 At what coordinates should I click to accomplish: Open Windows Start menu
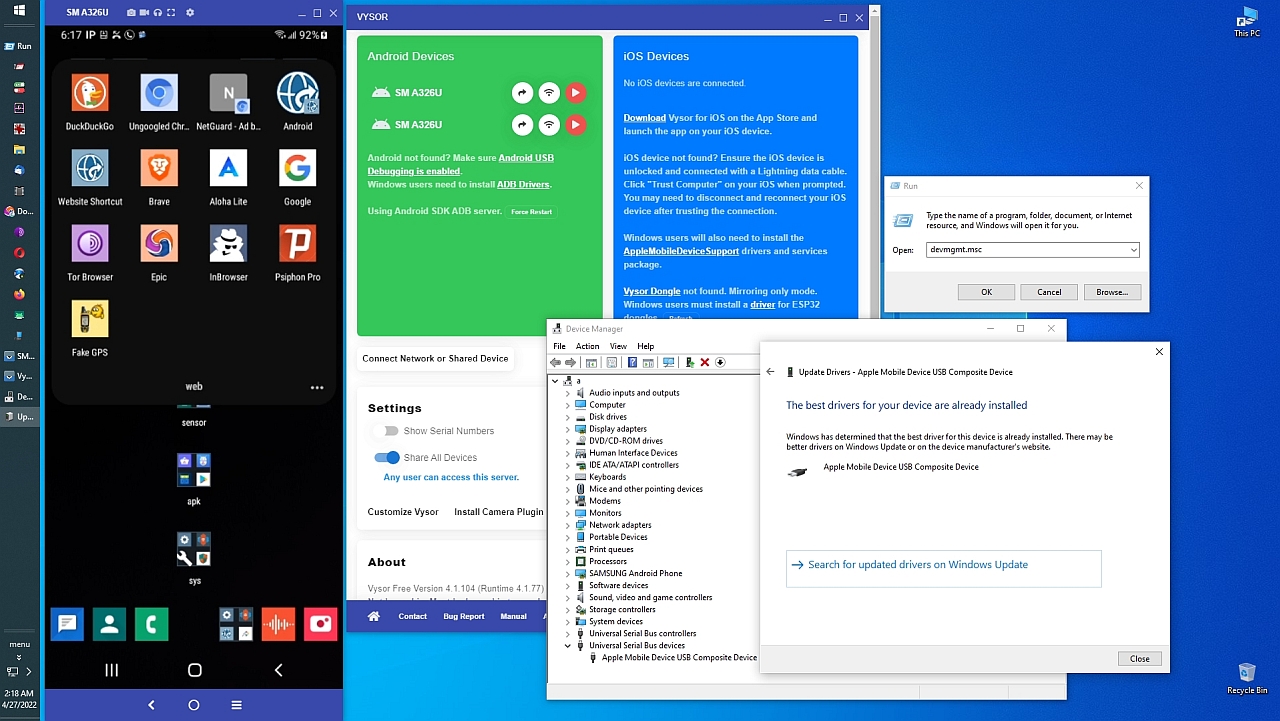(x=19, y=11)
